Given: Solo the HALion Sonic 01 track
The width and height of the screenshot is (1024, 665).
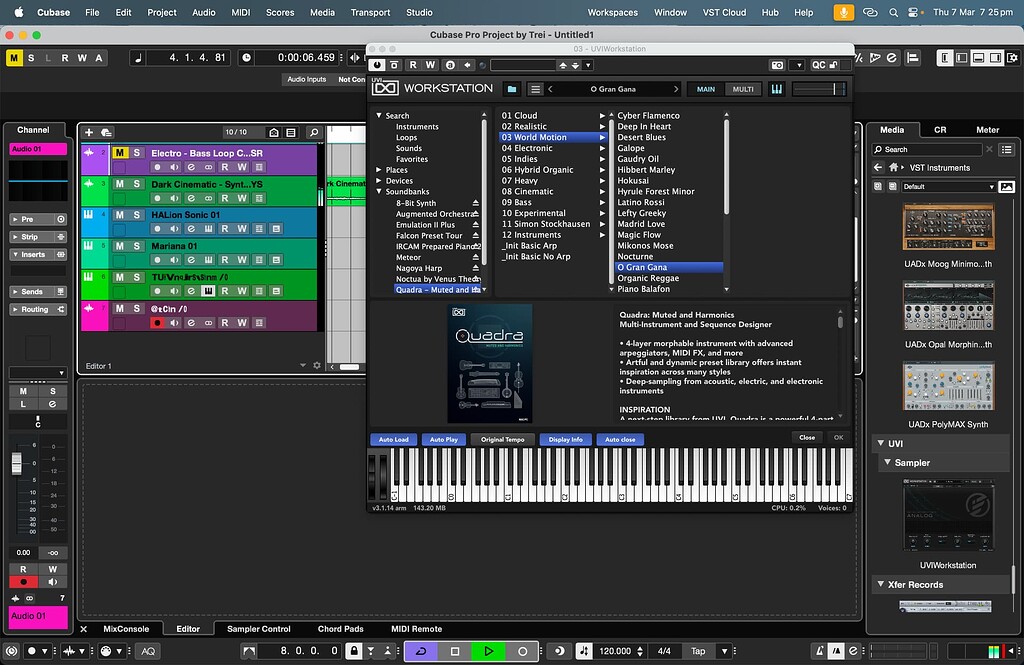Looking at the screenshot, I should click(x=137, y=215).
